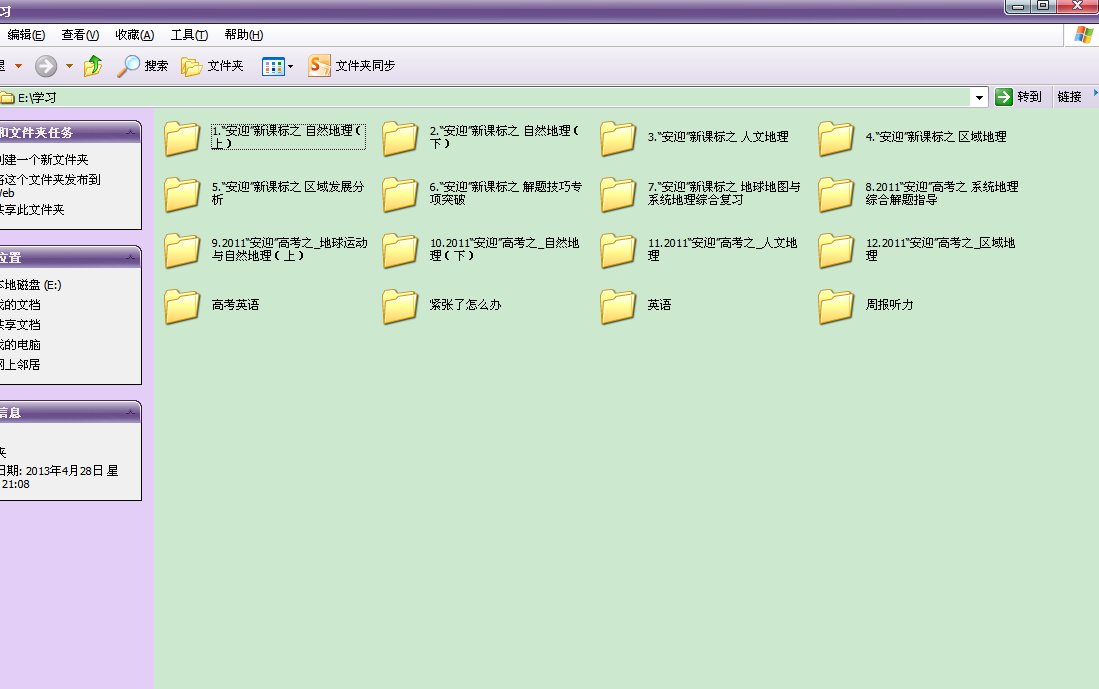Select the 3."安迎"新课标之 人文地理 folder
Viewport: 1099px width, 689px height.
[618, 138]
